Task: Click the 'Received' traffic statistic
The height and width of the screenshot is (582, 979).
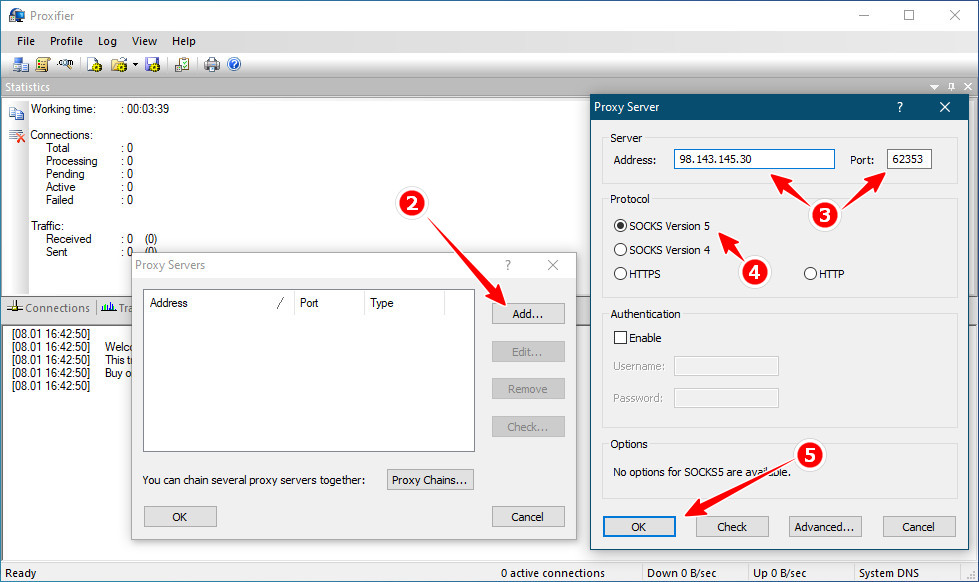Action: click(x=68, y=239)
